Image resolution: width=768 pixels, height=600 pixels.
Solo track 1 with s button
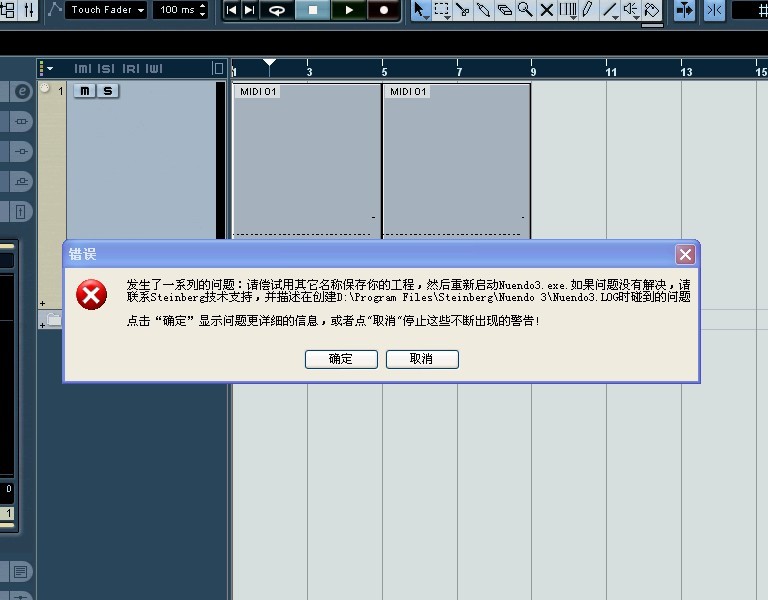(x=108, y=91)
